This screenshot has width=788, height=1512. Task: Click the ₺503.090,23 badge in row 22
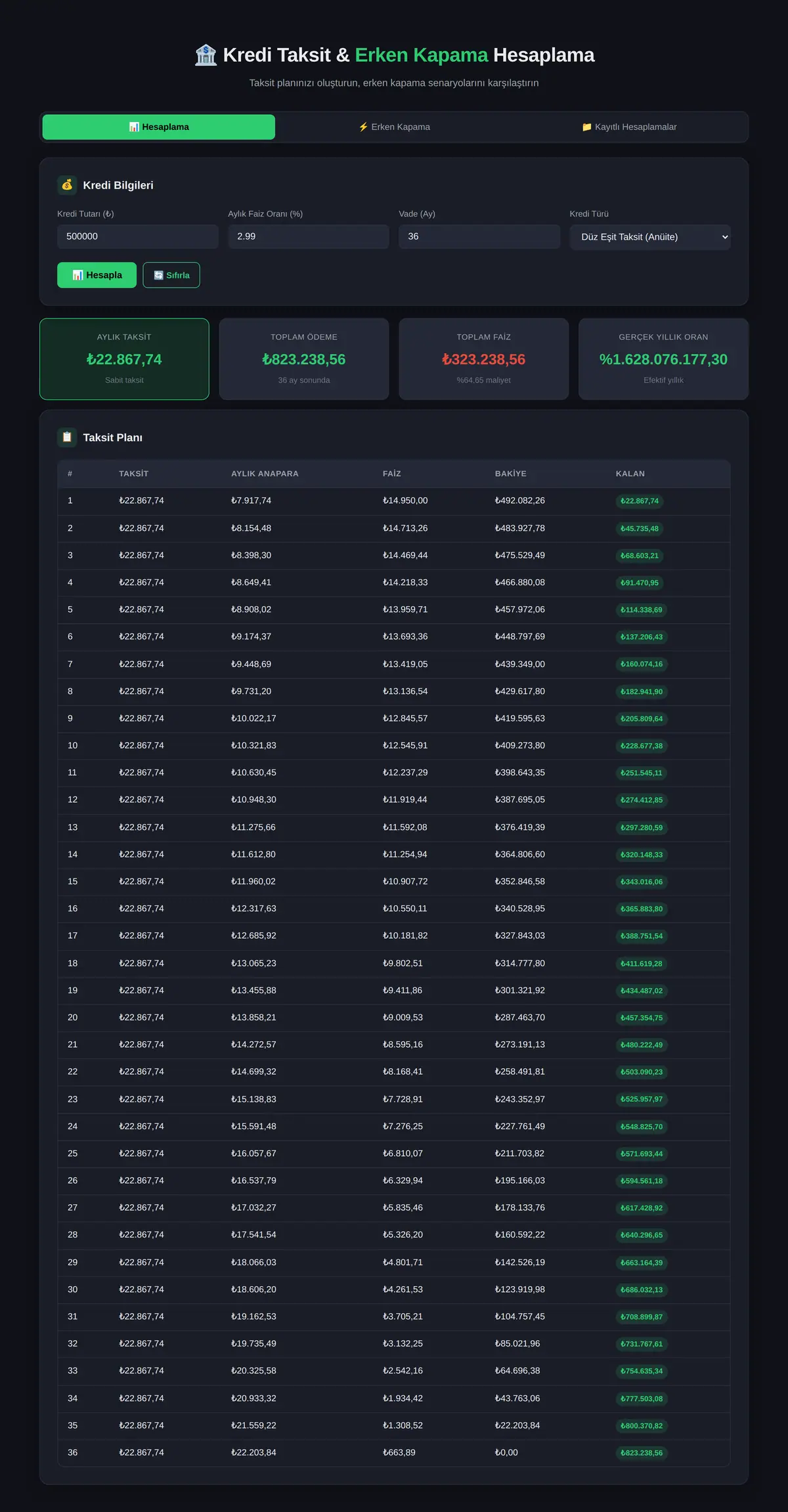642,1072
